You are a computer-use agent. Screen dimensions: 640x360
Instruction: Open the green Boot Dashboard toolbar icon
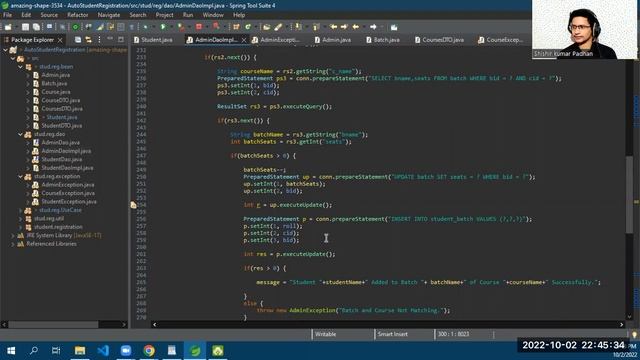[75, 27]
